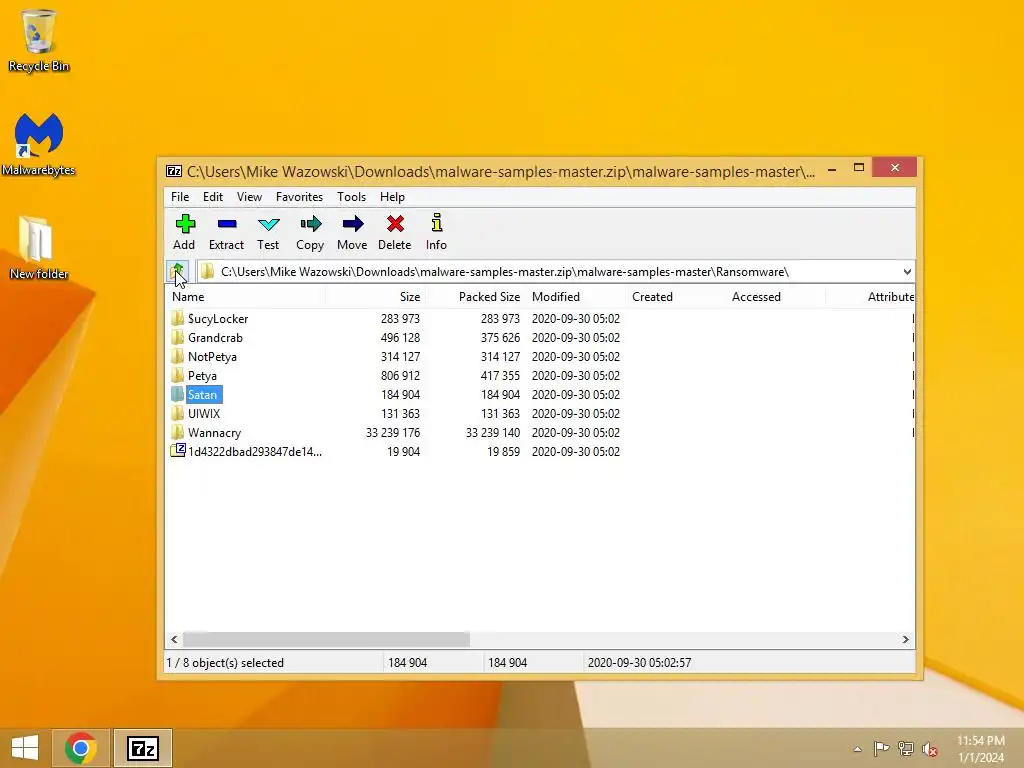Click the 19 859 packed size cell
The image size is (1024, 768).
click(503, 451)
